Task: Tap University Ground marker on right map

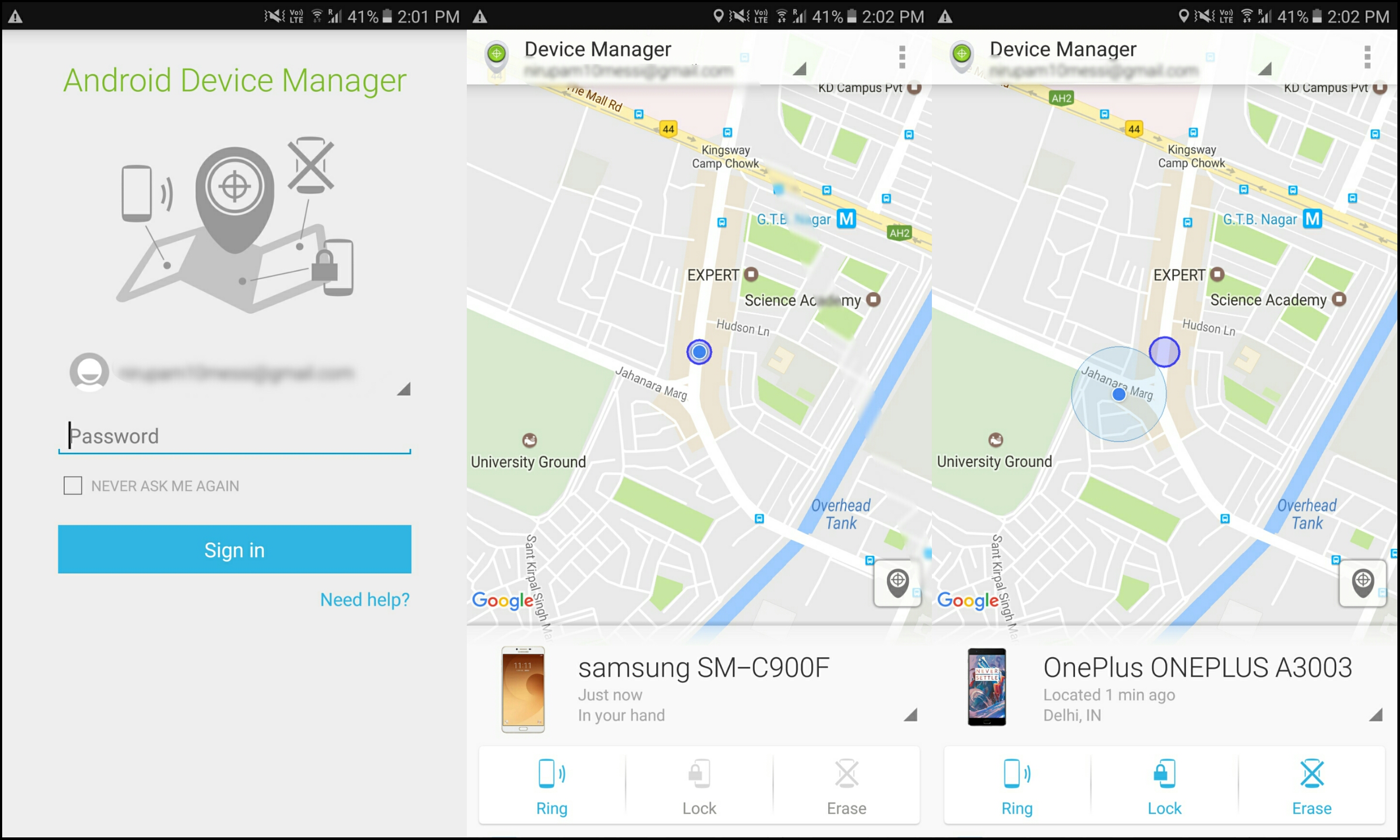Action: 995,440
